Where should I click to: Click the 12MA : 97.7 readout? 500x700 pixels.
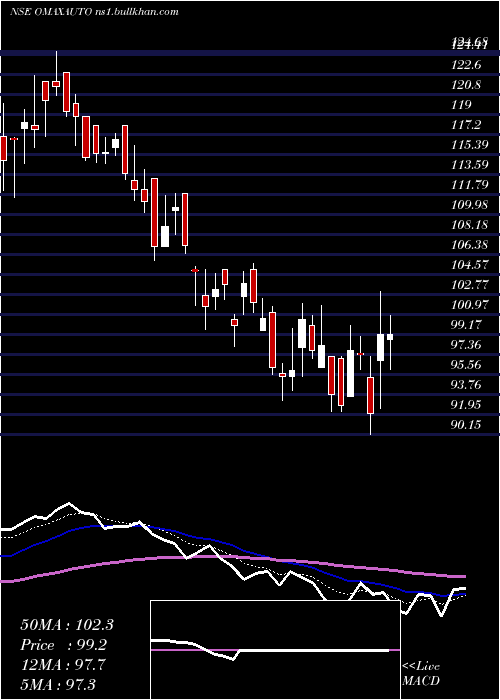63,665
